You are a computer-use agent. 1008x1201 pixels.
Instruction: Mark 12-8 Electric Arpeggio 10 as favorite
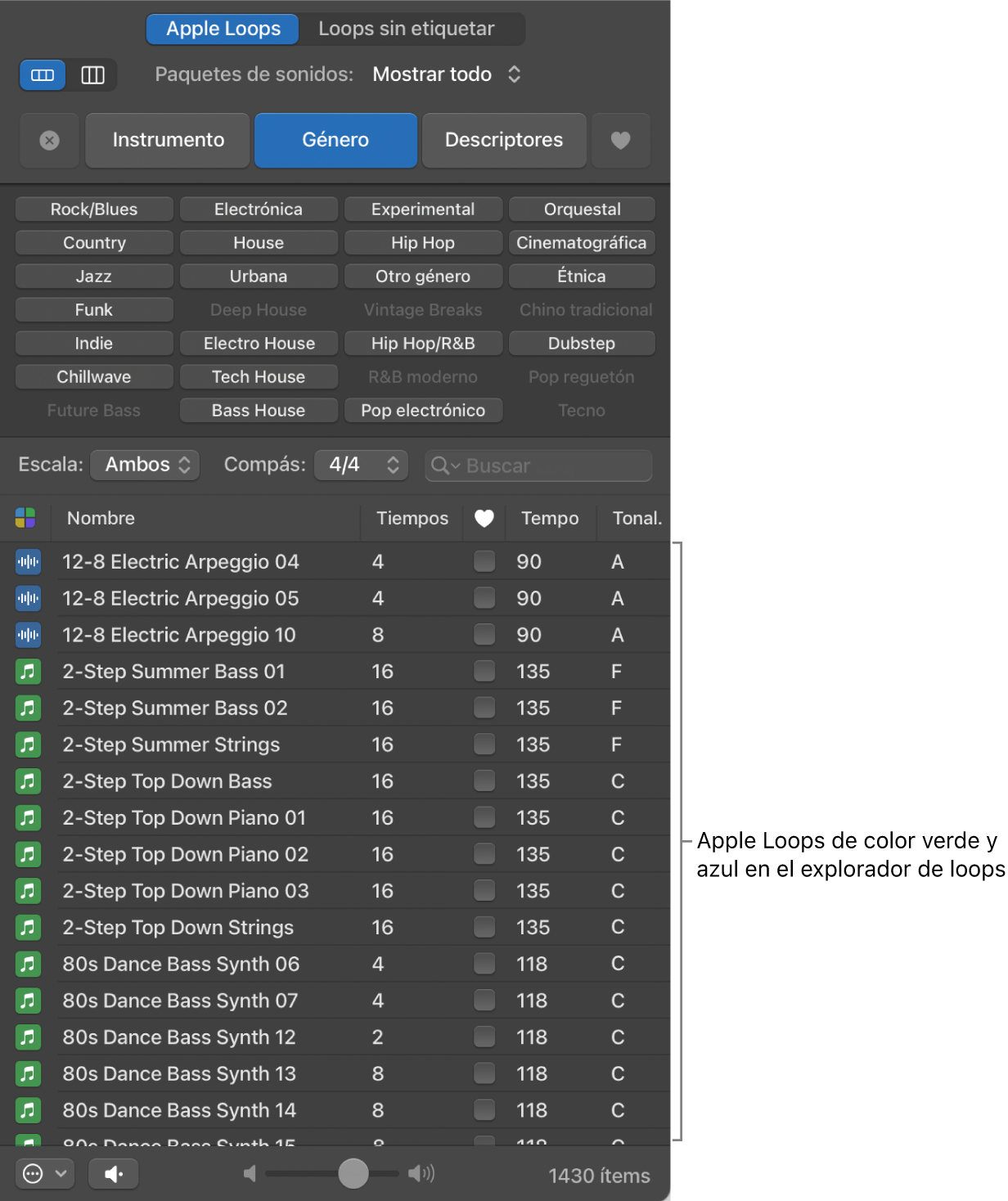tap(484, 635)
